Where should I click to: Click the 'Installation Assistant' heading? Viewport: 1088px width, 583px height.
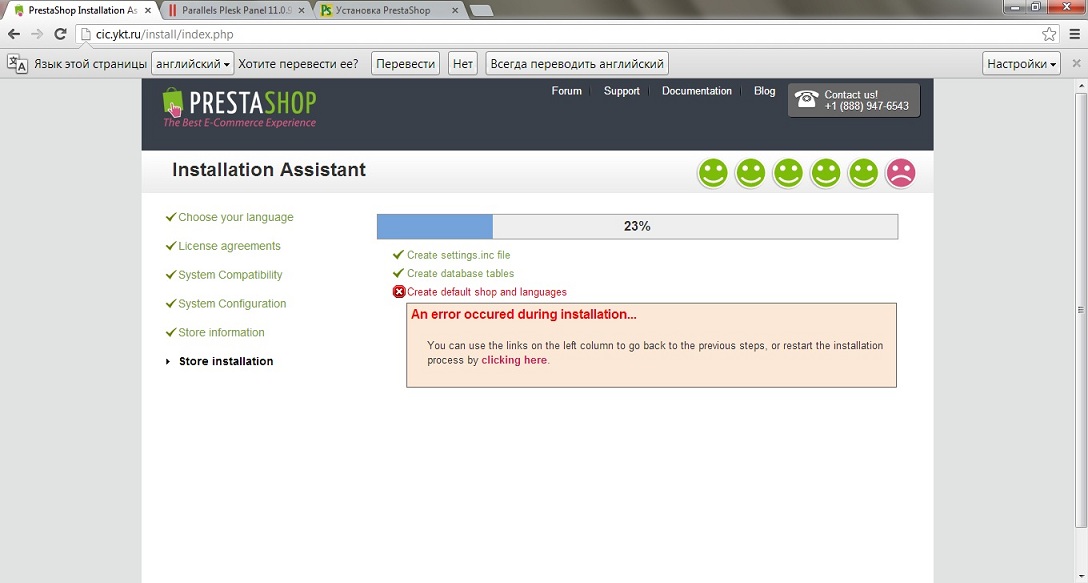pos(269,170)
